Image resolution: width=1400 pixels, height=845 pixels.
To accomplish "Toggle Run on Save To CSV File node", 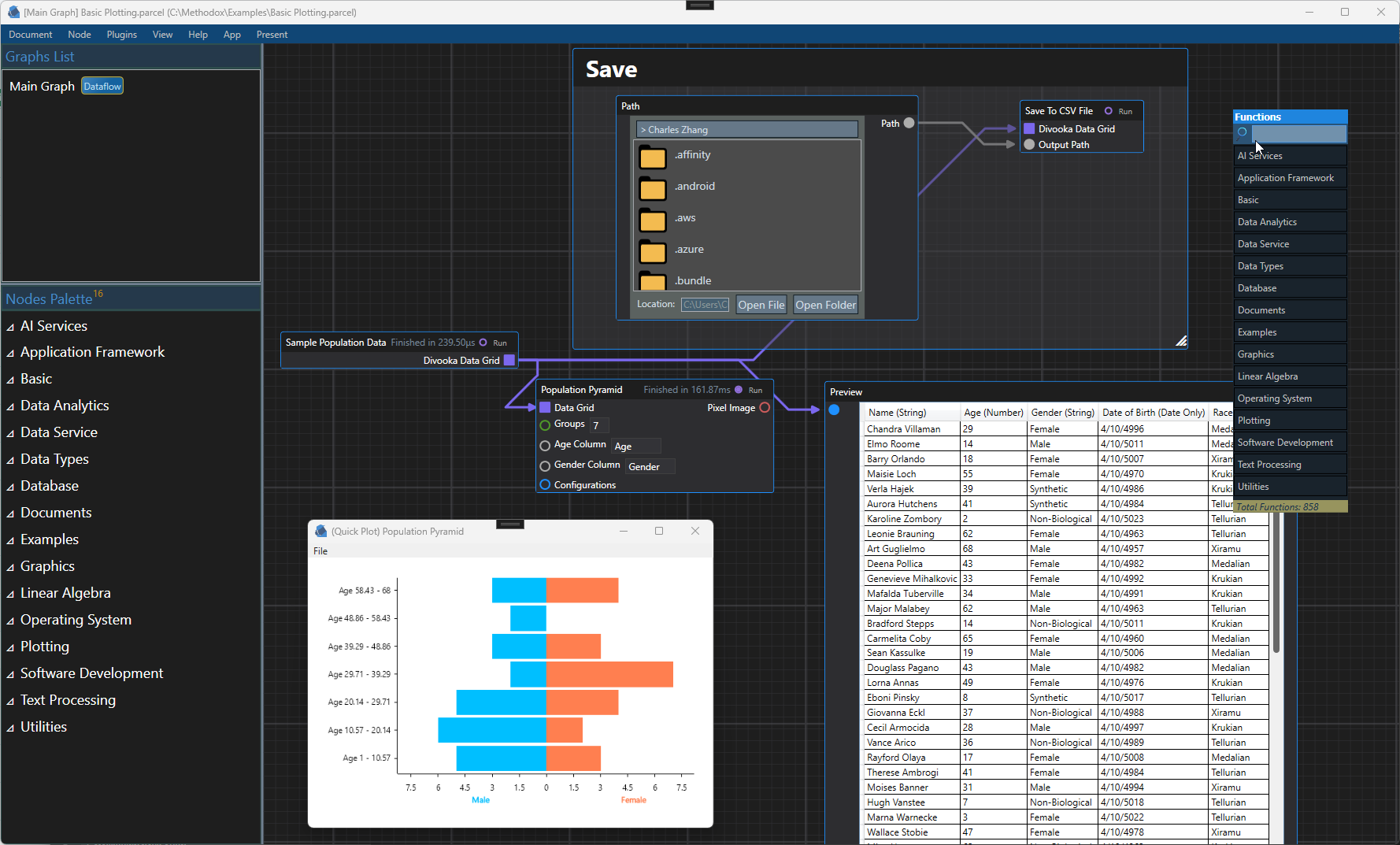I will click(x=1108, y=111).
